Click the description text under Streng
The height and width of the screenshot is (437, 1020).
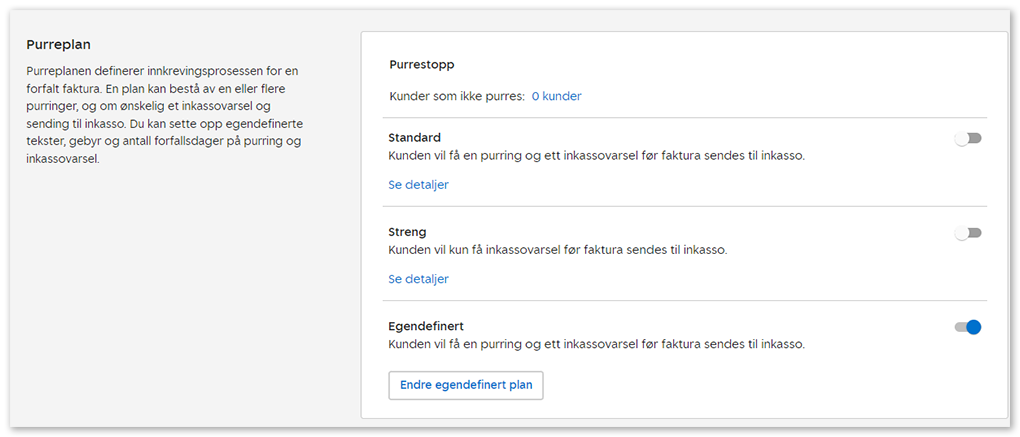coord(557,250)
